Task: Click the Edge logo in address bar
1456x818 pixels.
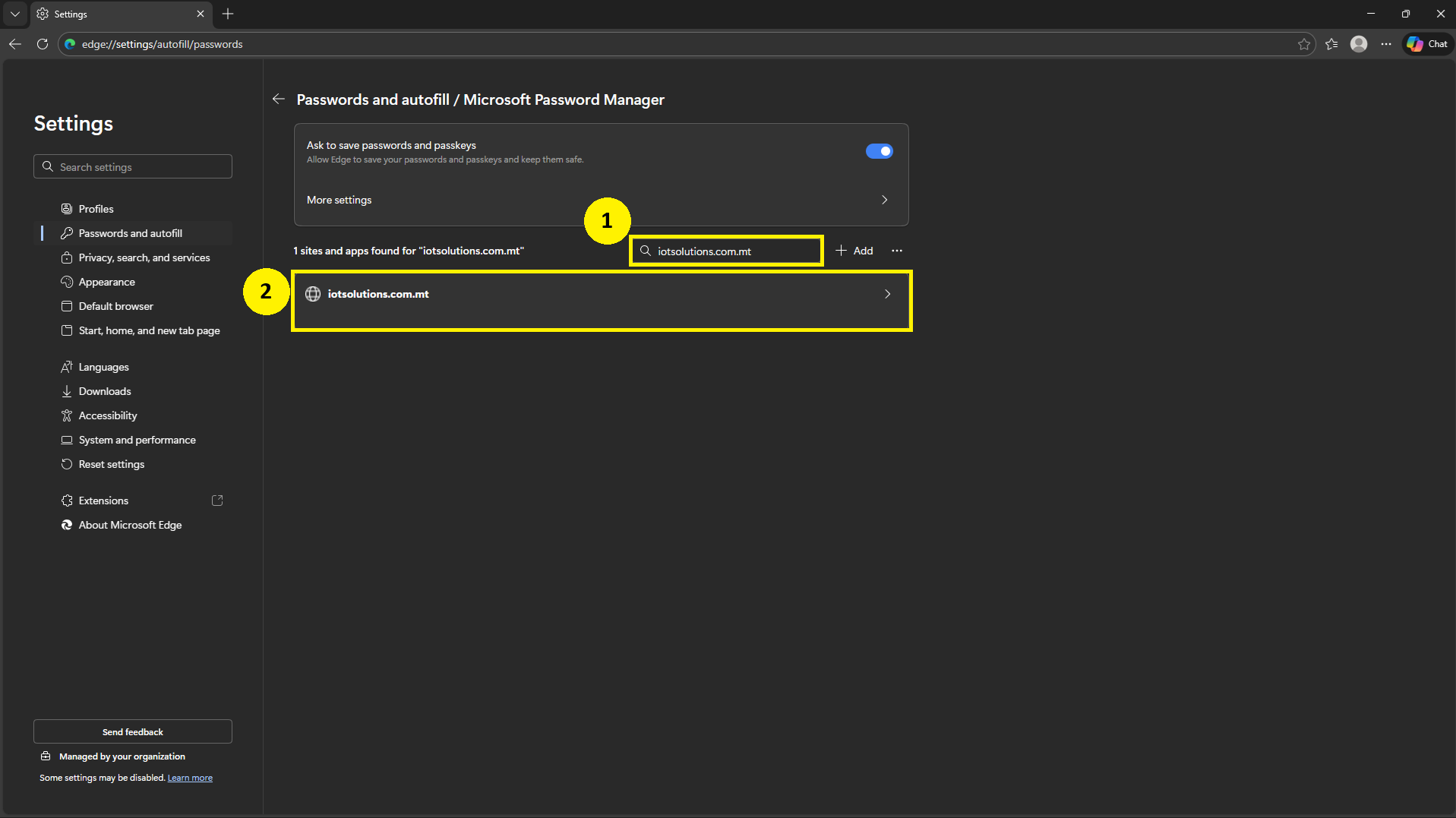Action: coord(70,44)
